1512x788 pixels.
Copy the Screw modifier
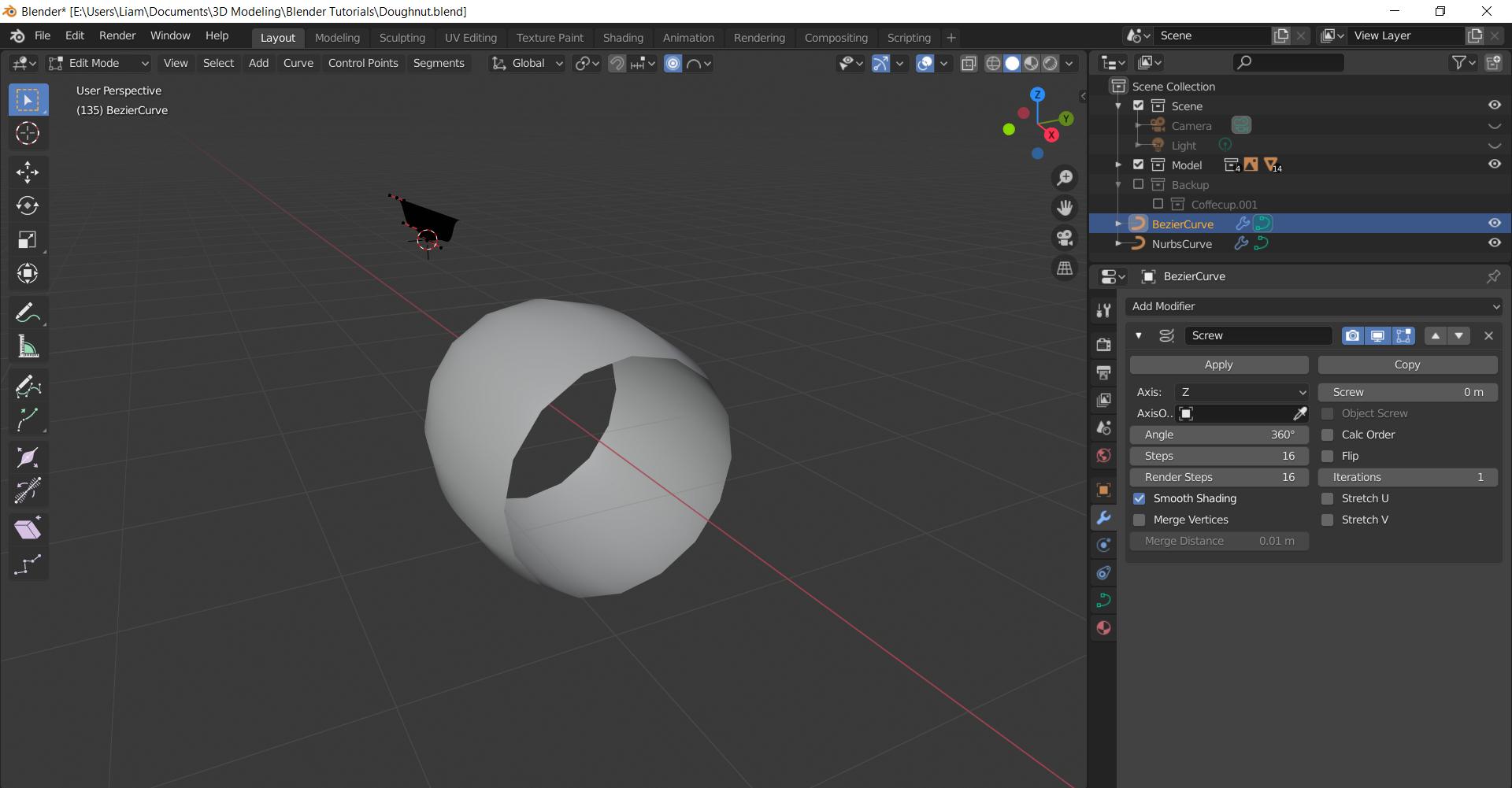point(1407,364)
